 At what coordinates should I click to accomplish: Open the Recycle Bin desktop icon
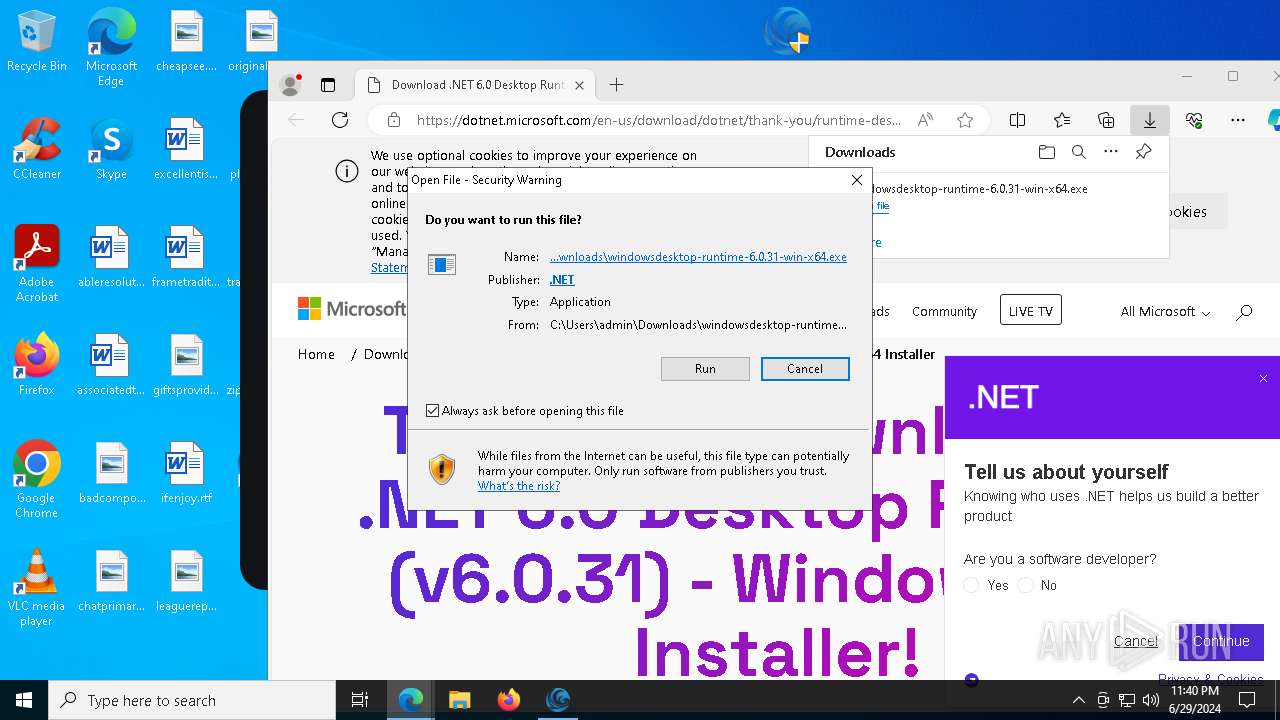pyautogui.click(x=37, y=42)
